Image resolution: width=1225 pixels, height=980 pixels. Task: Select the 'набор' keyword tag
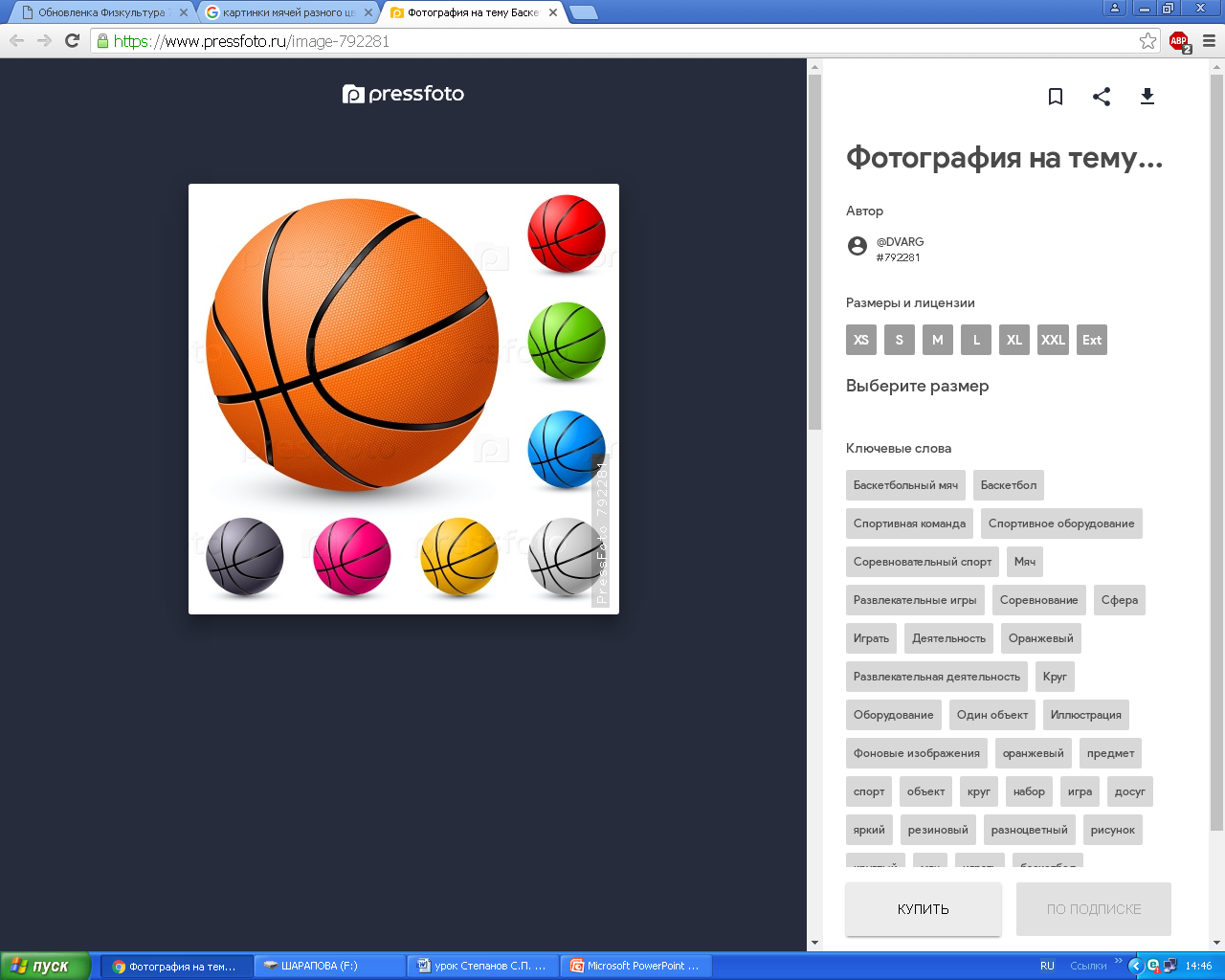click(x=1029, y=791)
